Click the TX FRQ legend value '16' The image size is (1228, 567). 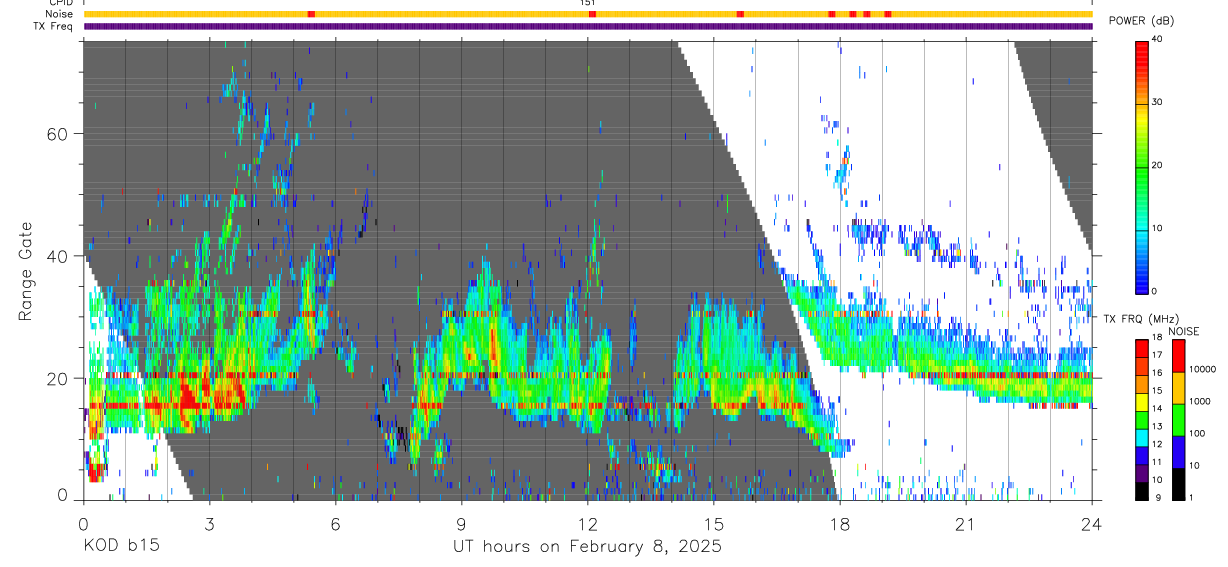pyautogui.click(x=1158, y=374)
